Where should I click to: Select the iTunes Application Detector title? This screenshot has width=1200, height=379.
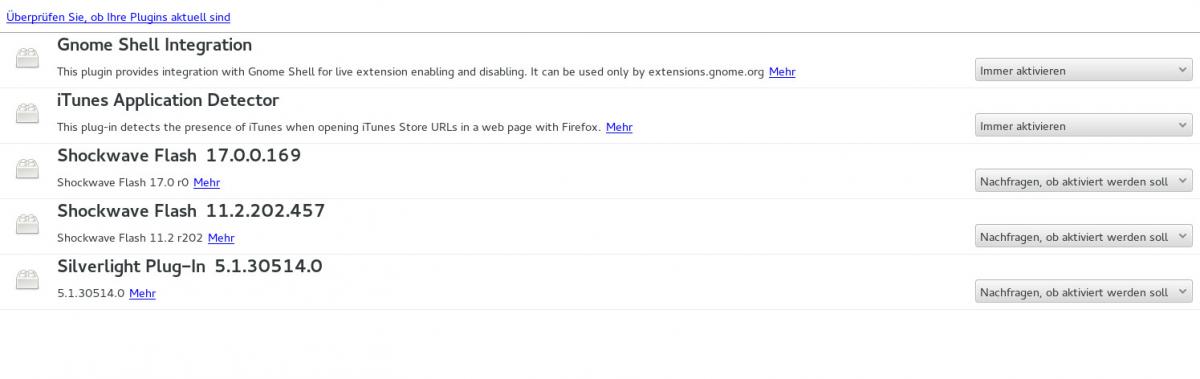[x=168, y=101]
